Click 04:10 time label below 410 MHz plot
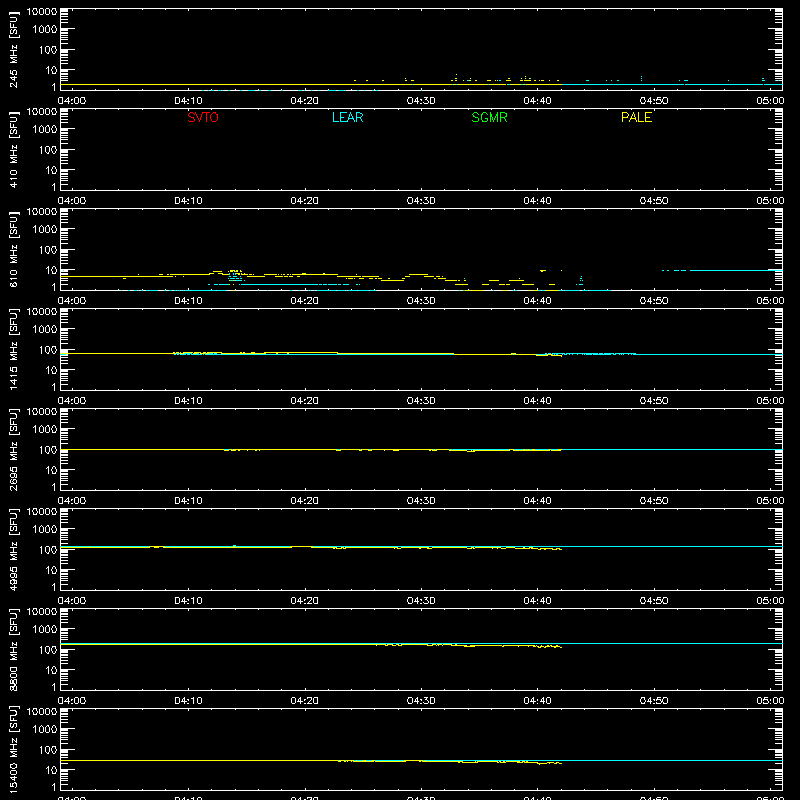 tap(188, 201)
